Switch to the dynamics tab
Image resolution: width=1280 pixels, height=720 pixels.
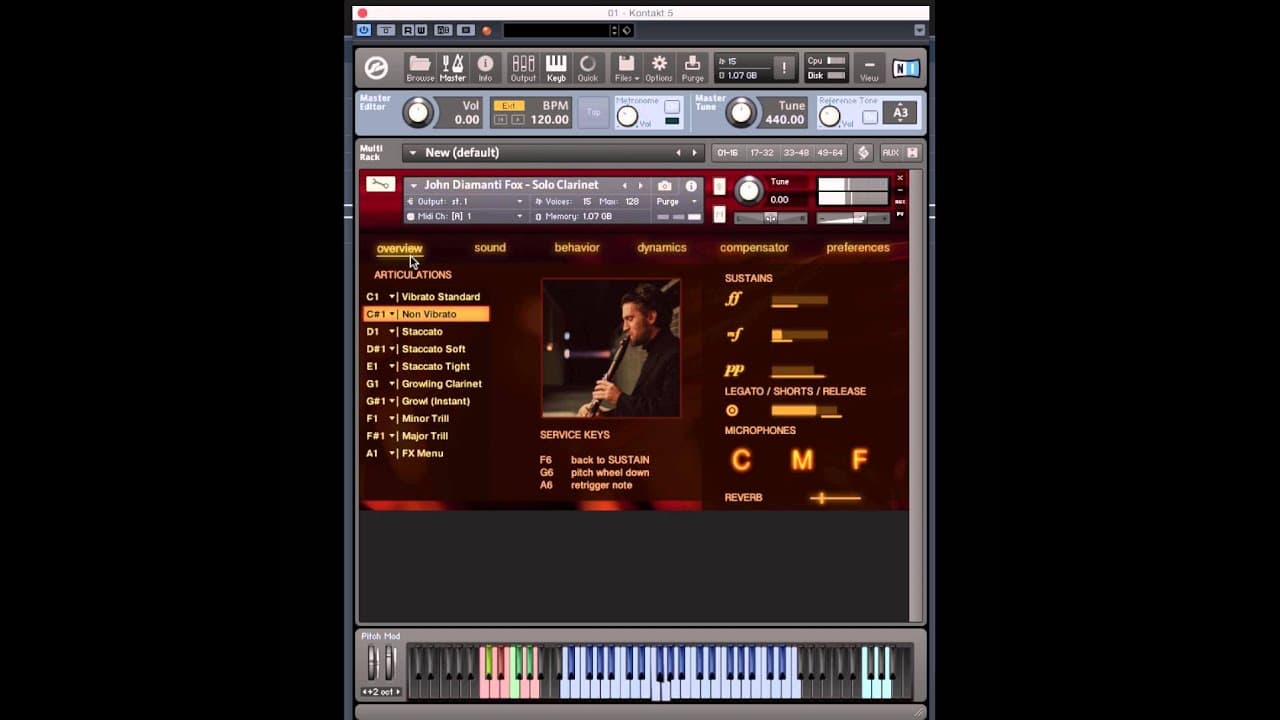(662, 248)
